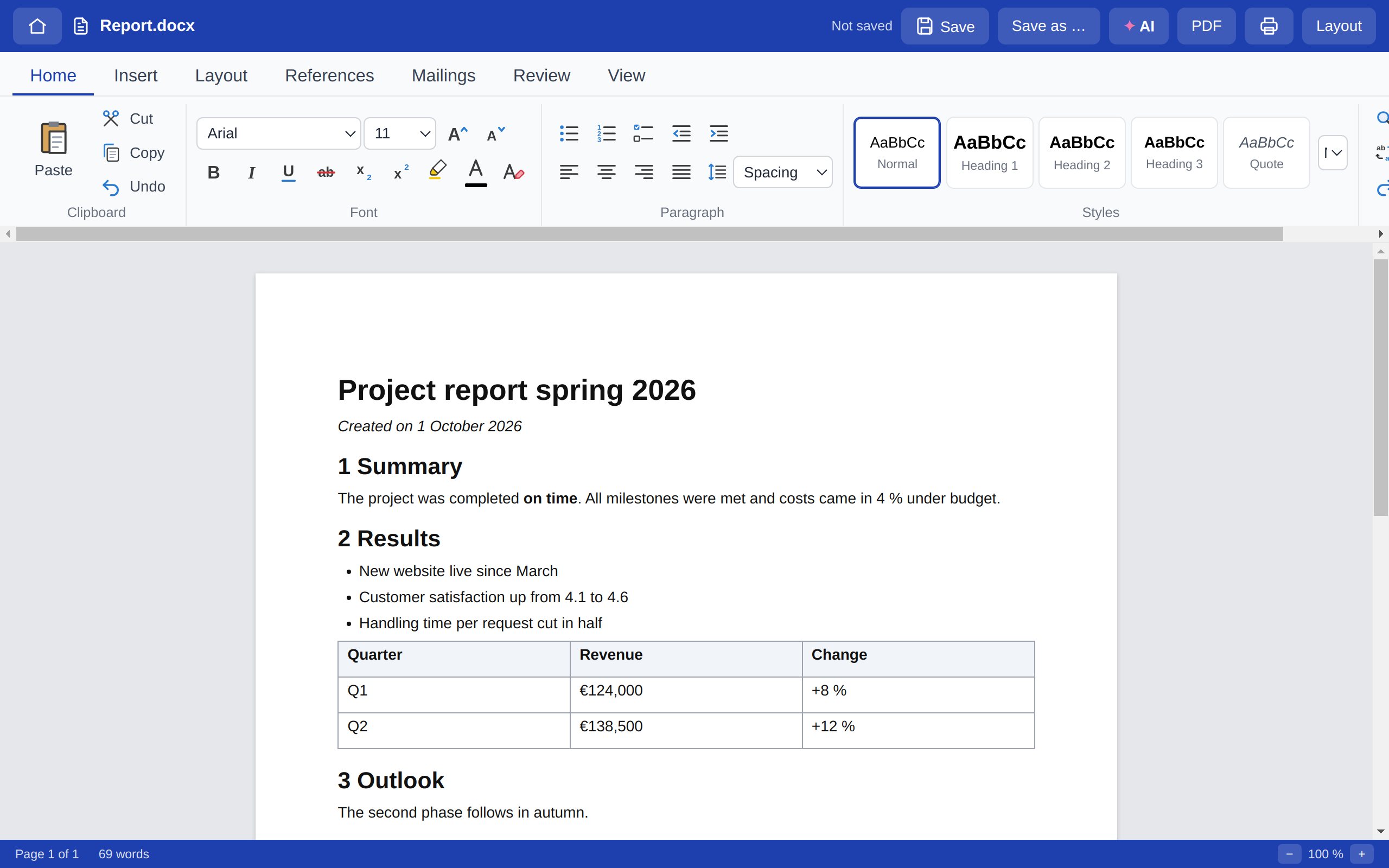Toggle strikethrough formatting
This screenshot has width=1389, height=868.
[326, 172]
